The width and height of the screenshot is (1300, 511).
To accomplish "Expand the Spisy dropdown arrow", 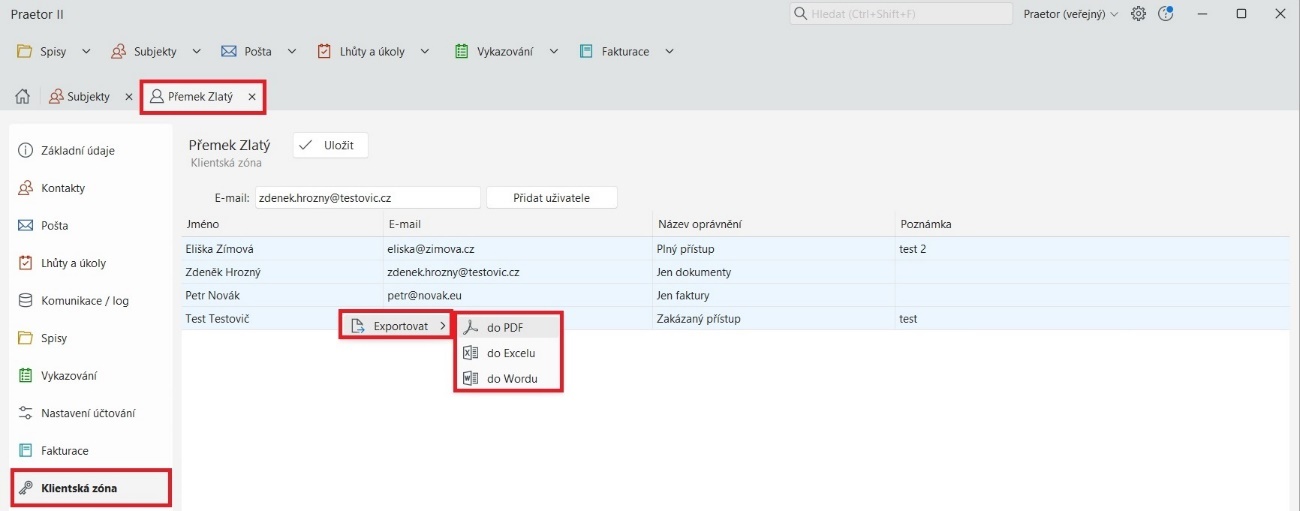I will click(x=86, y=51).
